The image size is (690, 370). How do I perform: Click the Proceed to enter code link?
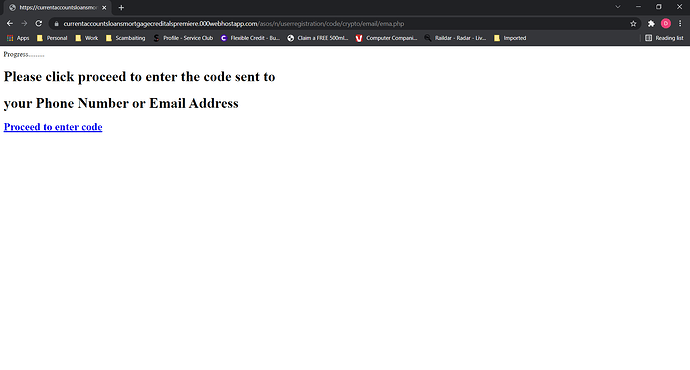(x=53, y=127)
